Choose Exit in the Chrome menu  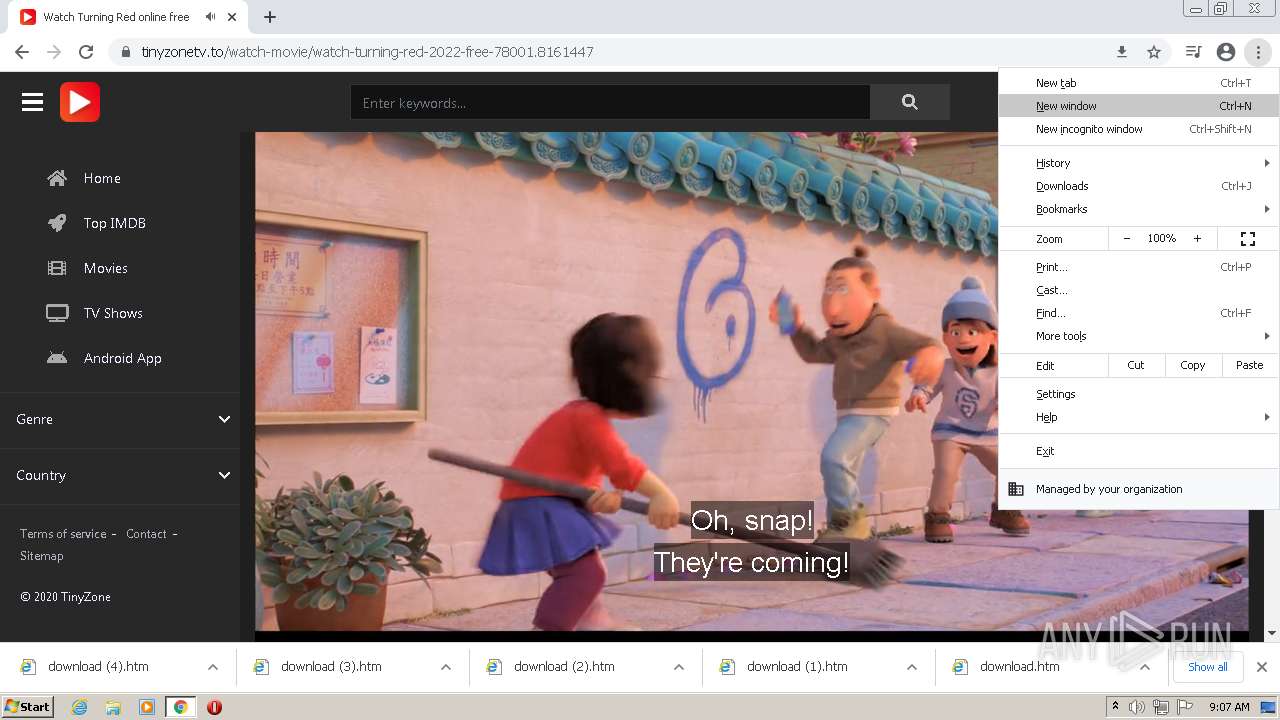tap(1138, 451)
